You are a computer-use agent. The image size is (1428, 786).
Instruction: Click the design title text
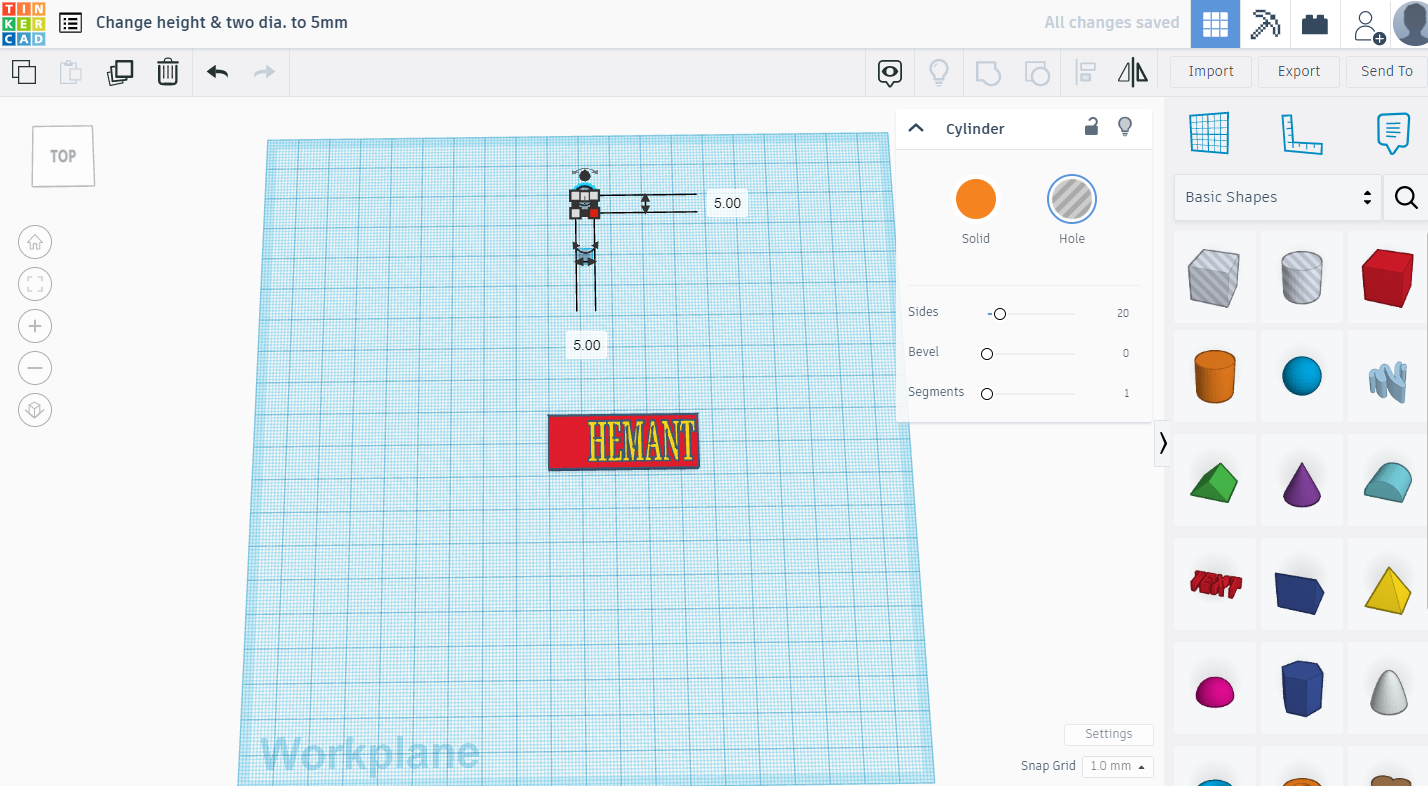[x=222, y=22]
